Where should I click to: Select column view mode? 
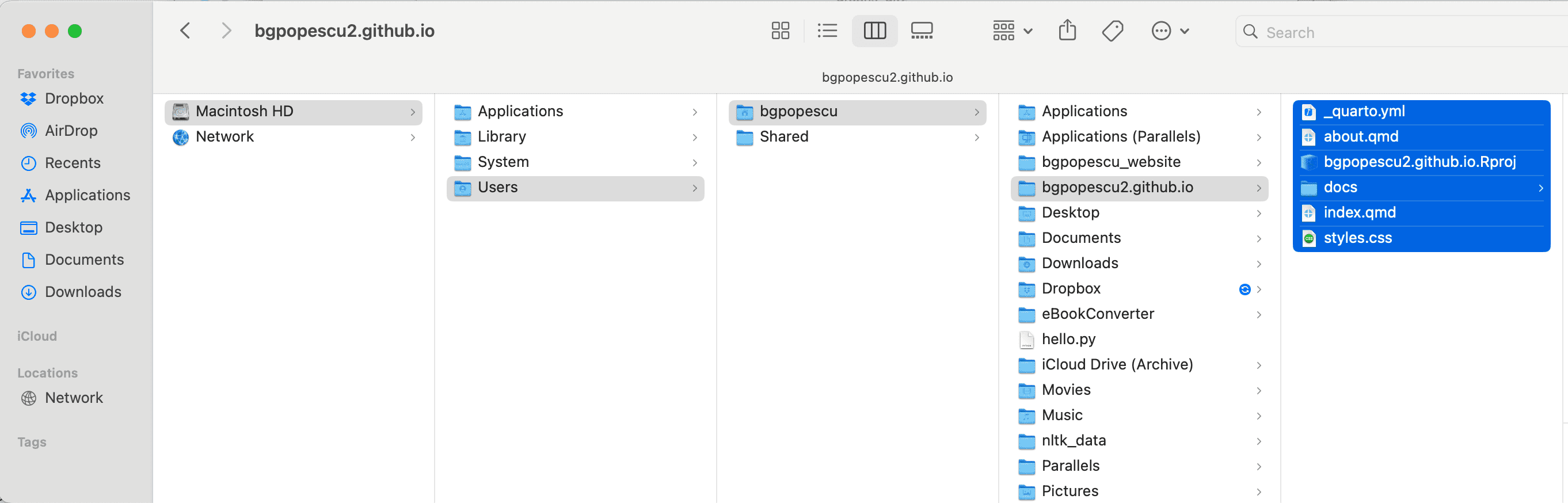874,31
